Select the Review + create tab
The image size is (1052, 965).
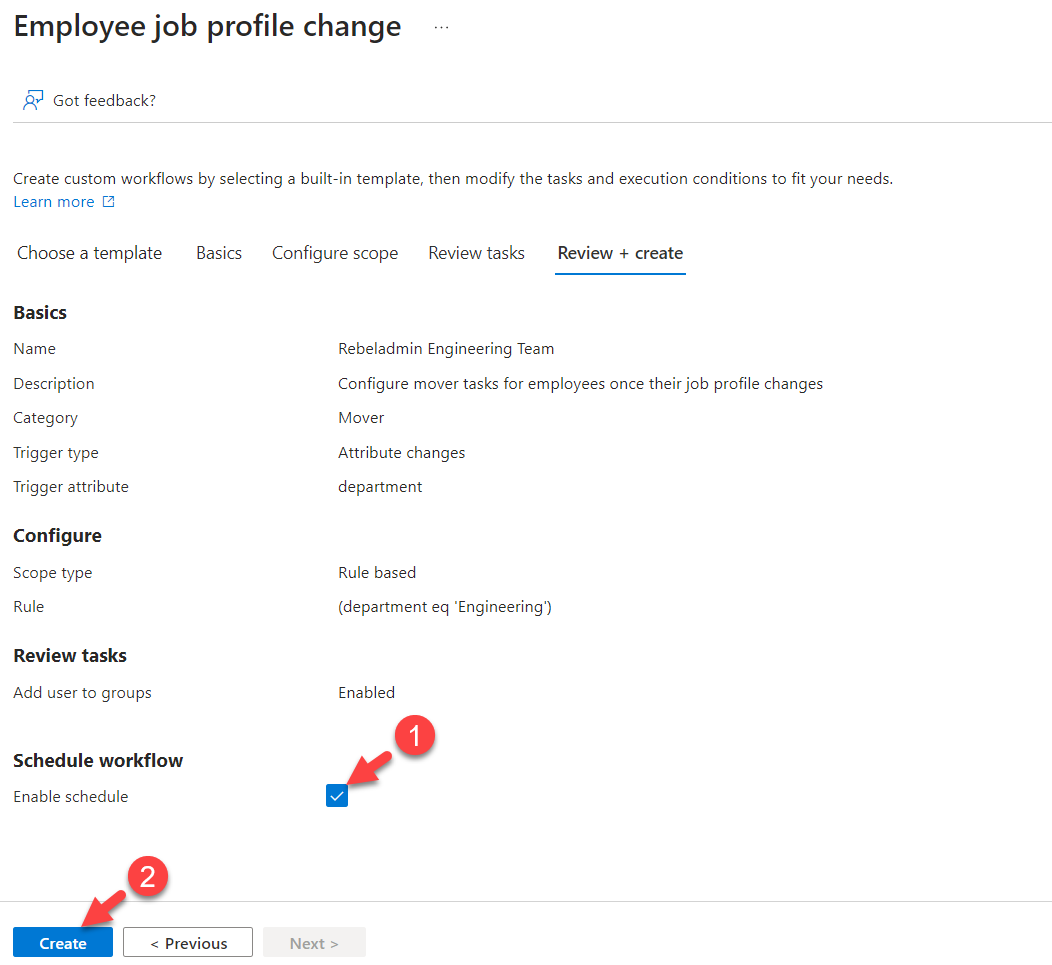click(620, 253)
